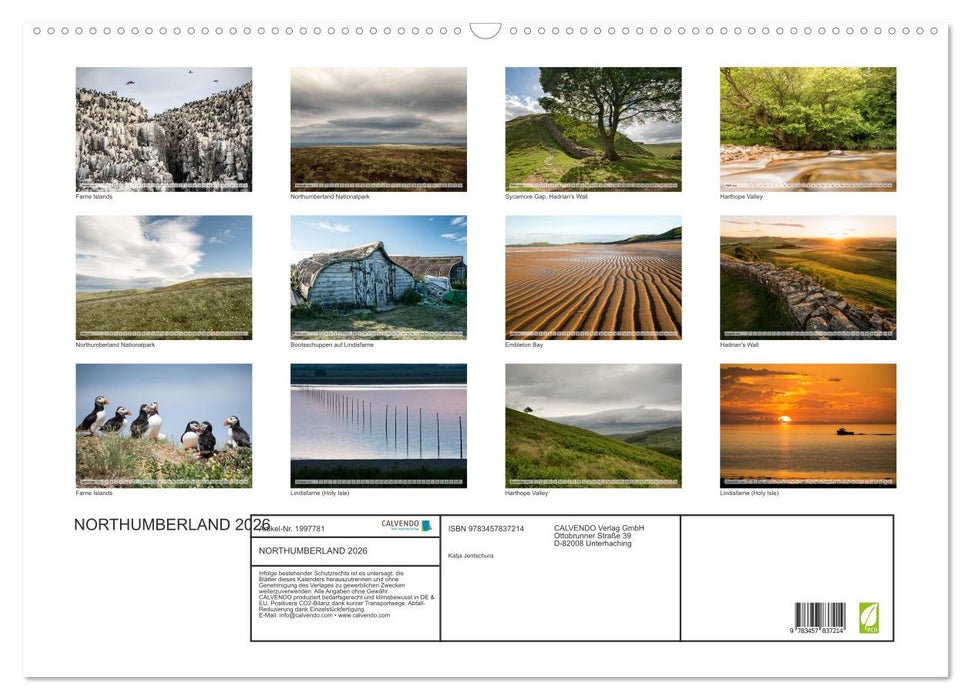Click the Artikel-Nr. 1997781 label

coord(295,527)
